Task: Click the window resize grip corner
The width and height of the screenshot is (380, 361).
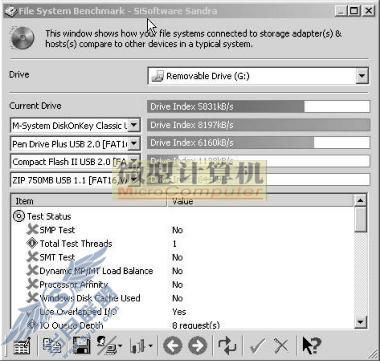Action: tap(372, 353)
